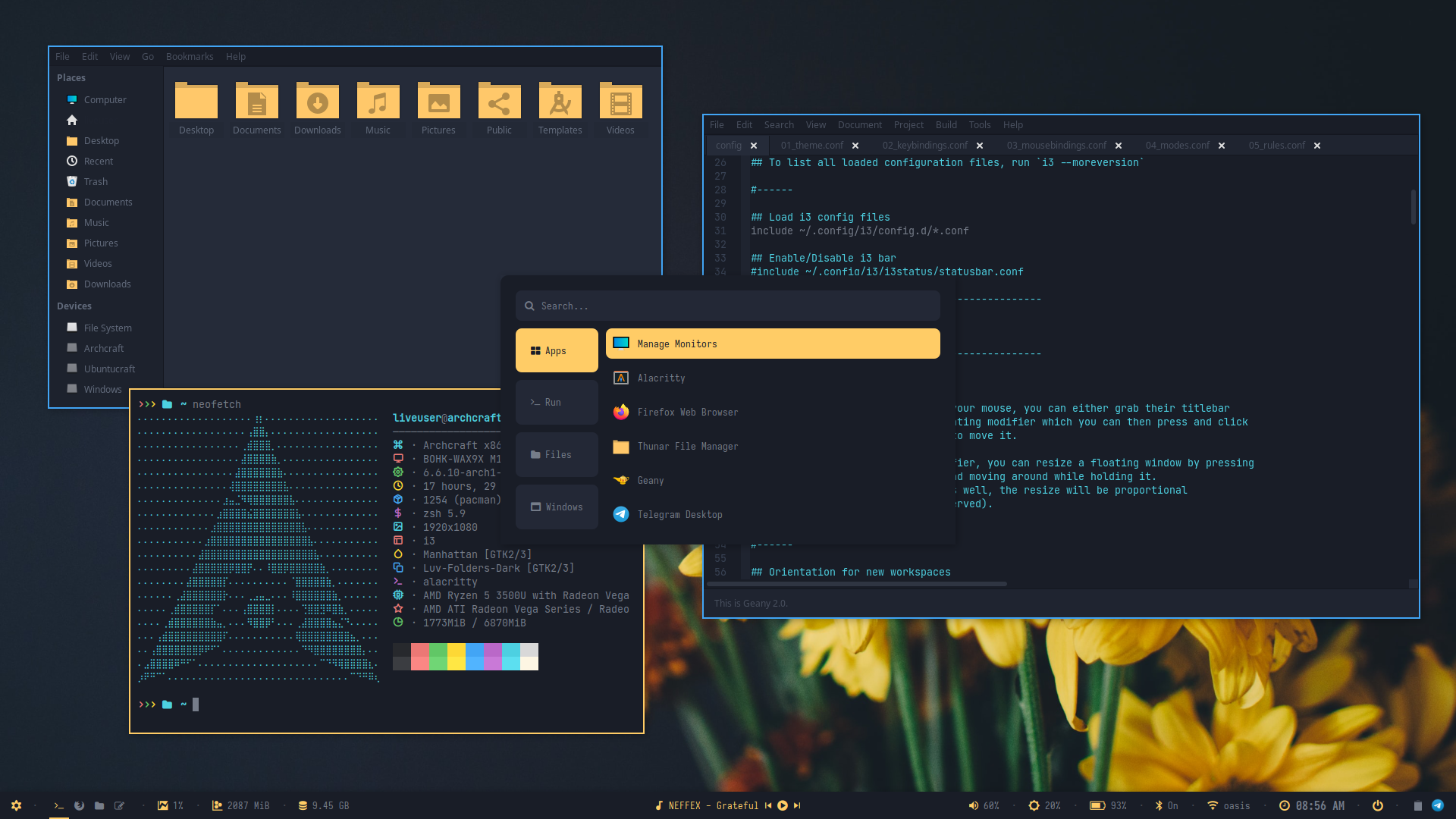Click the power menu icon in bar
This screenshot has width=1456, height=819.
(1378, 805)
